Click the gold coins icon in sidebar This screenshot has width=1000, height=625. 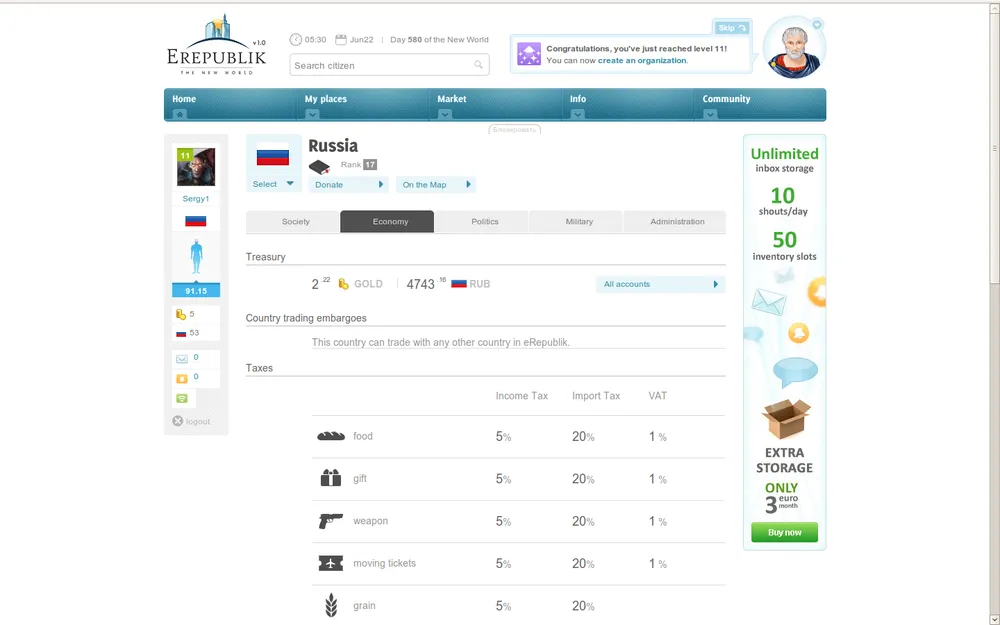181,314
